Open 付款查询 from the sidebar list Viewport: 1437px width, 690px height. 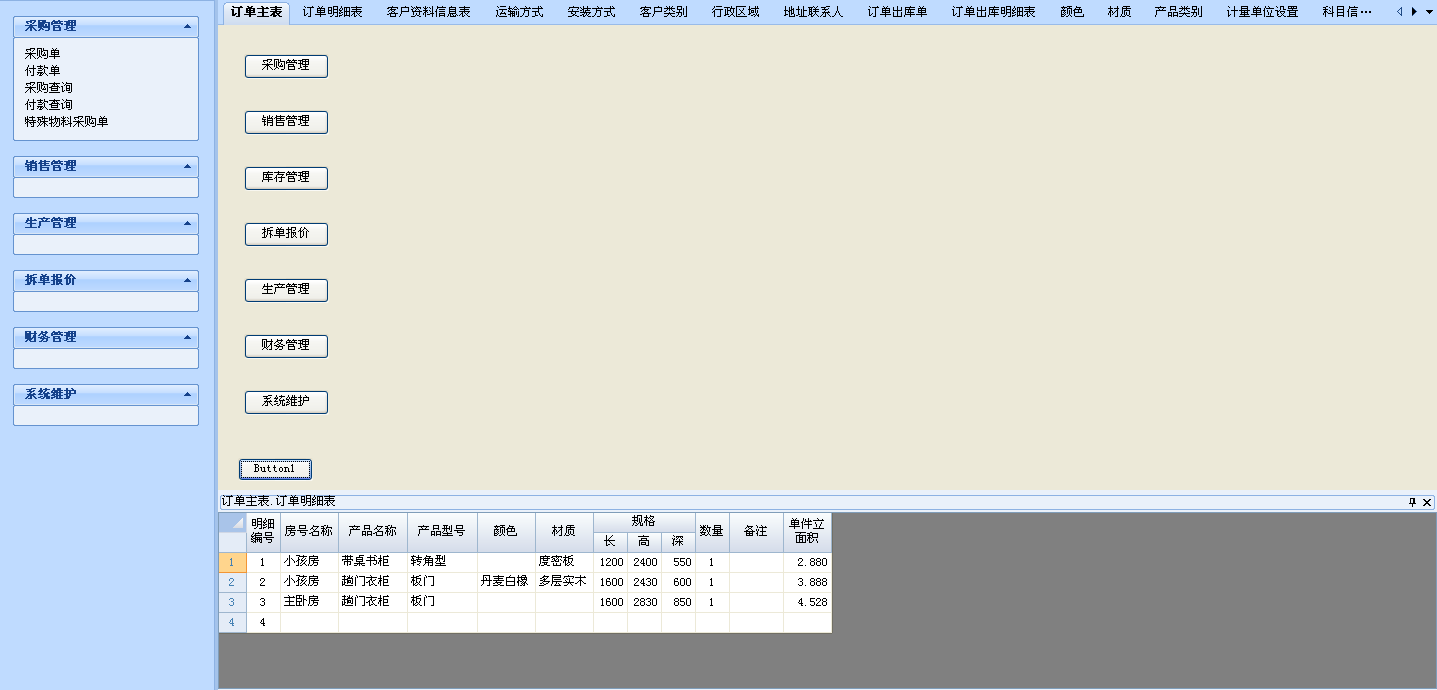pyautogui.click(x=48, y=105)
